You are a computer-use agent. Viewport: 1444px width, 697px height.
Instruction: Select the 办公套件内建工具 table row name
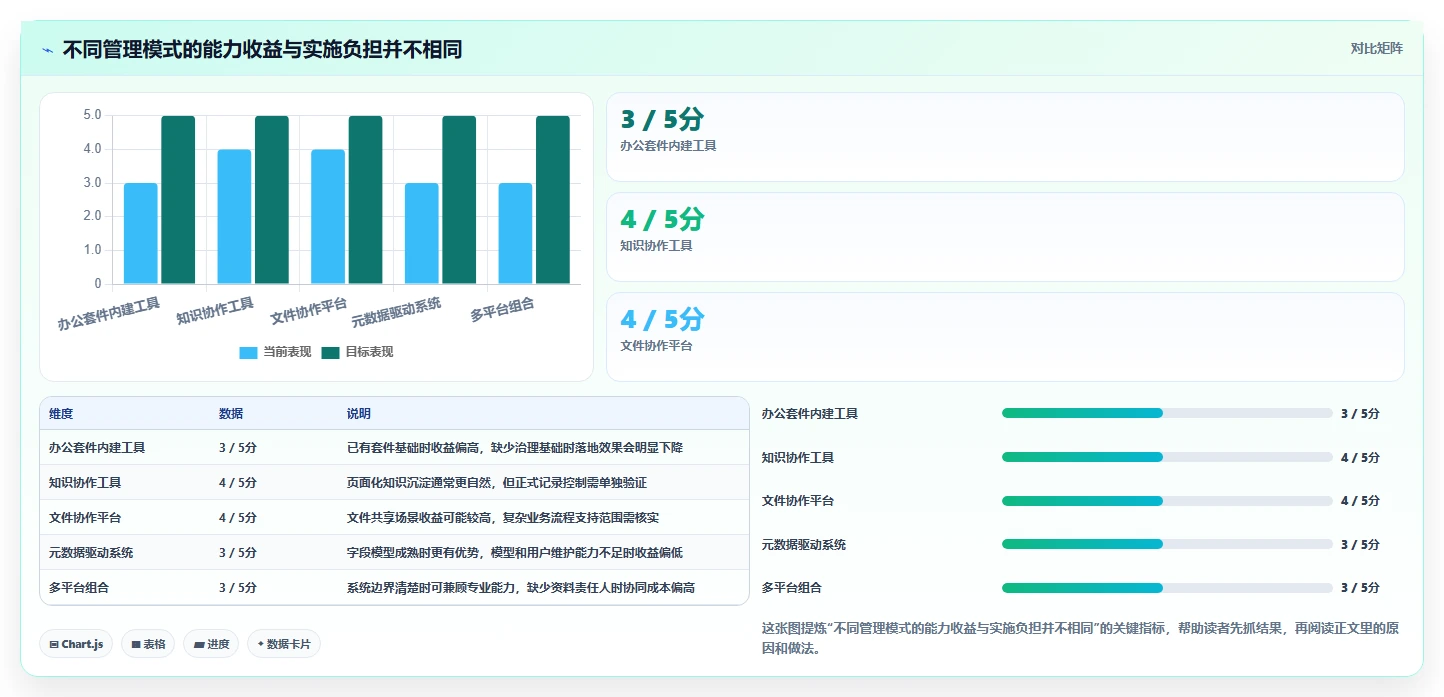(x=97, y=448)
